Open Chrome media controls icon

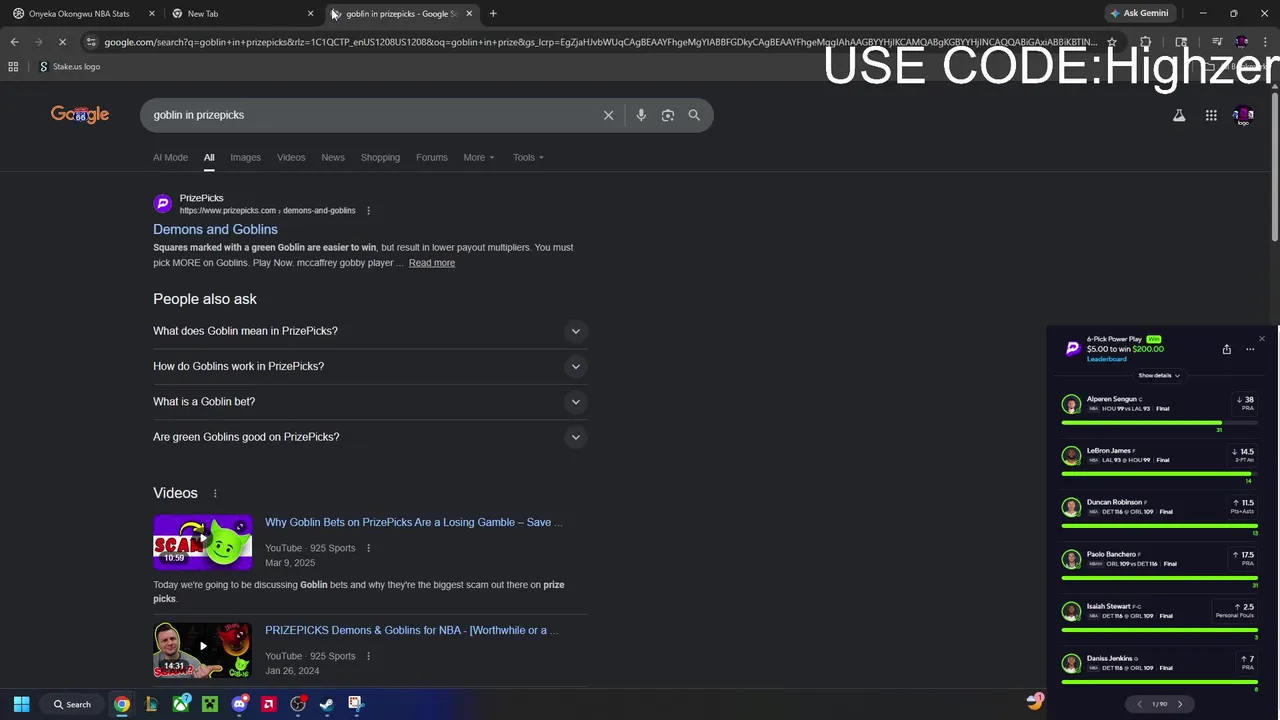point(1217,42)
